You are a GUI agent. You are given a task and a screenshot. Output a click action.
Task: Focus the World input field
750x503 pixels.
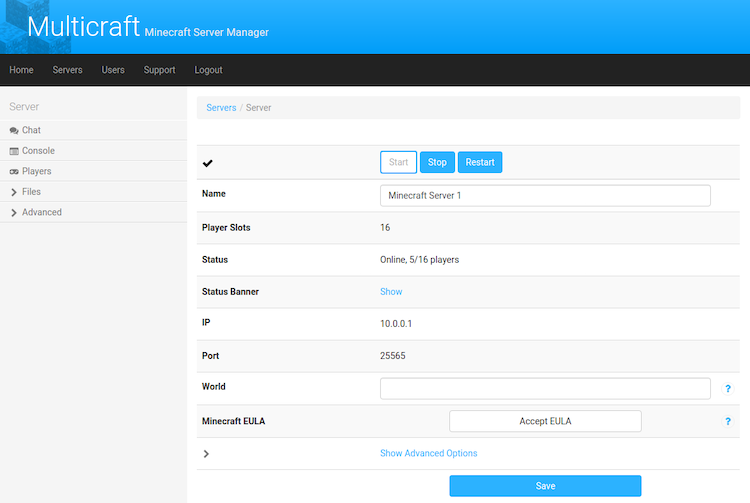point(545,389)
